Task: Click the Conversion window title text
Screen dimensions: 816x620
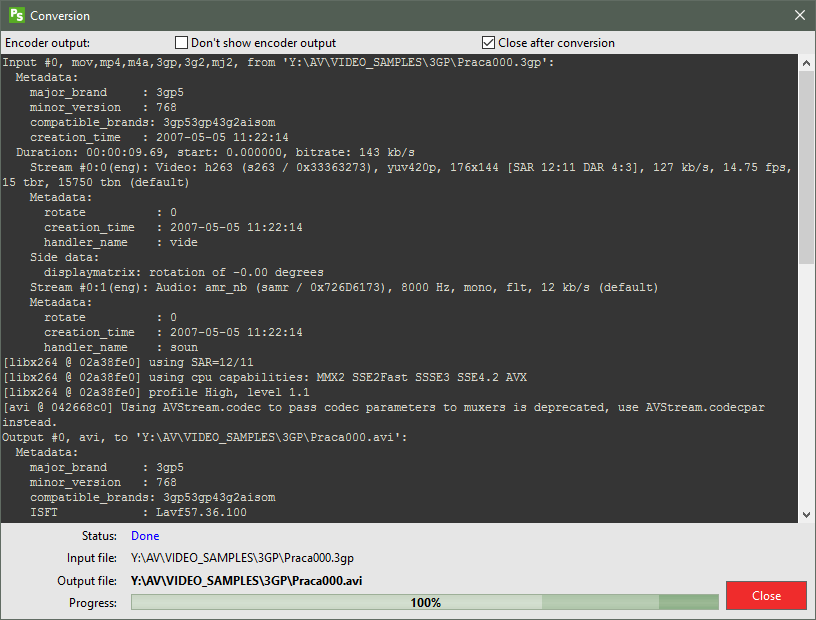Action: click(x=60, y=16)
